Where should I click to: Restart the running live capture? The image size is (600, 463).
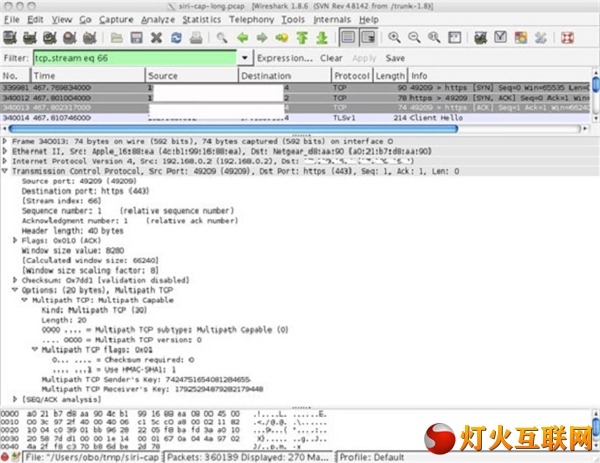click(x=89, y=37)
